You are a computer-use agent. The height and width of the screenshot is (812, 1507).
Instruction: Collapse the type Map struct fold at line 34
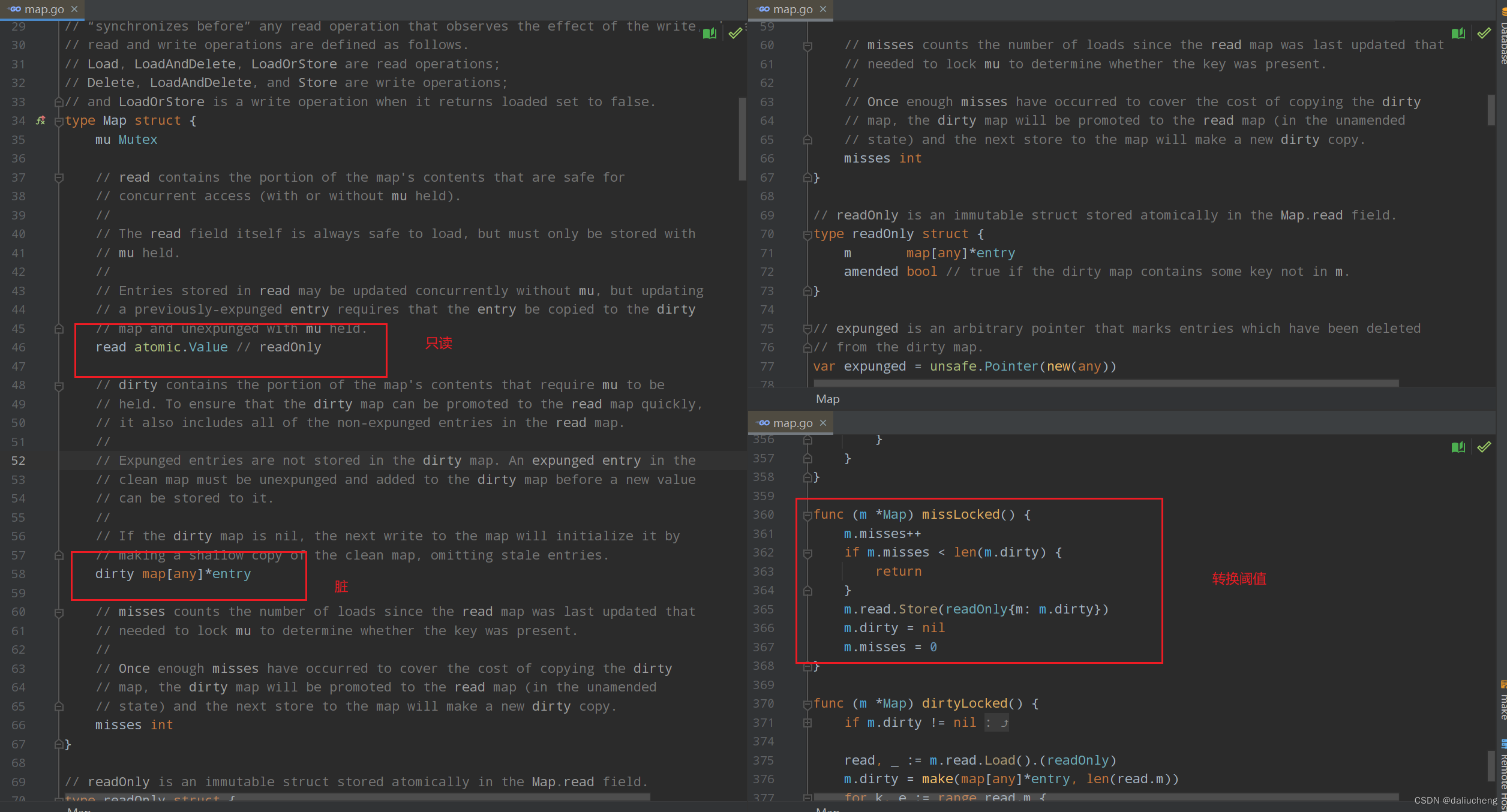coord(59,121)
